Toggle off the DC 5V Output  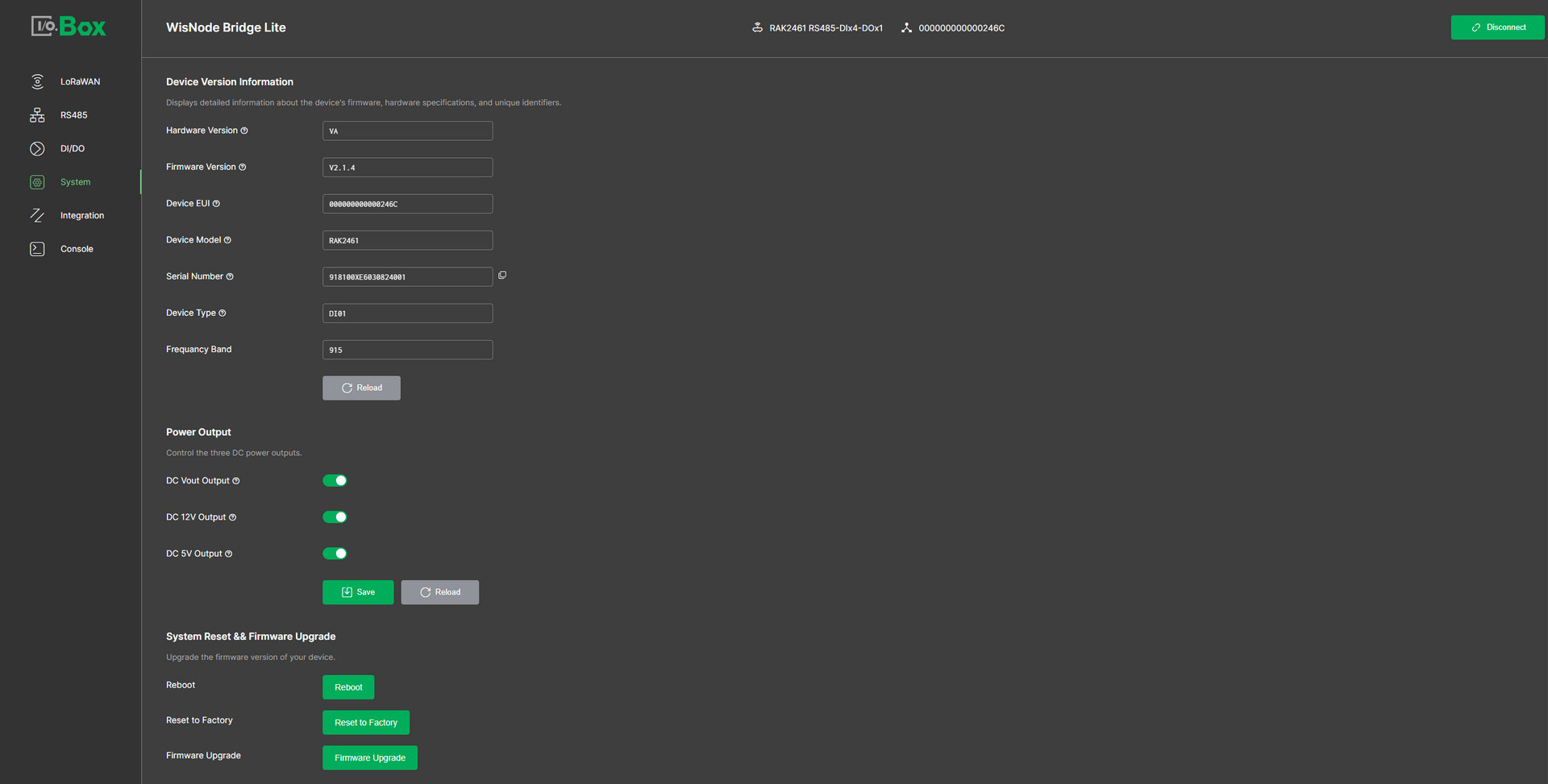pos(335,554)
